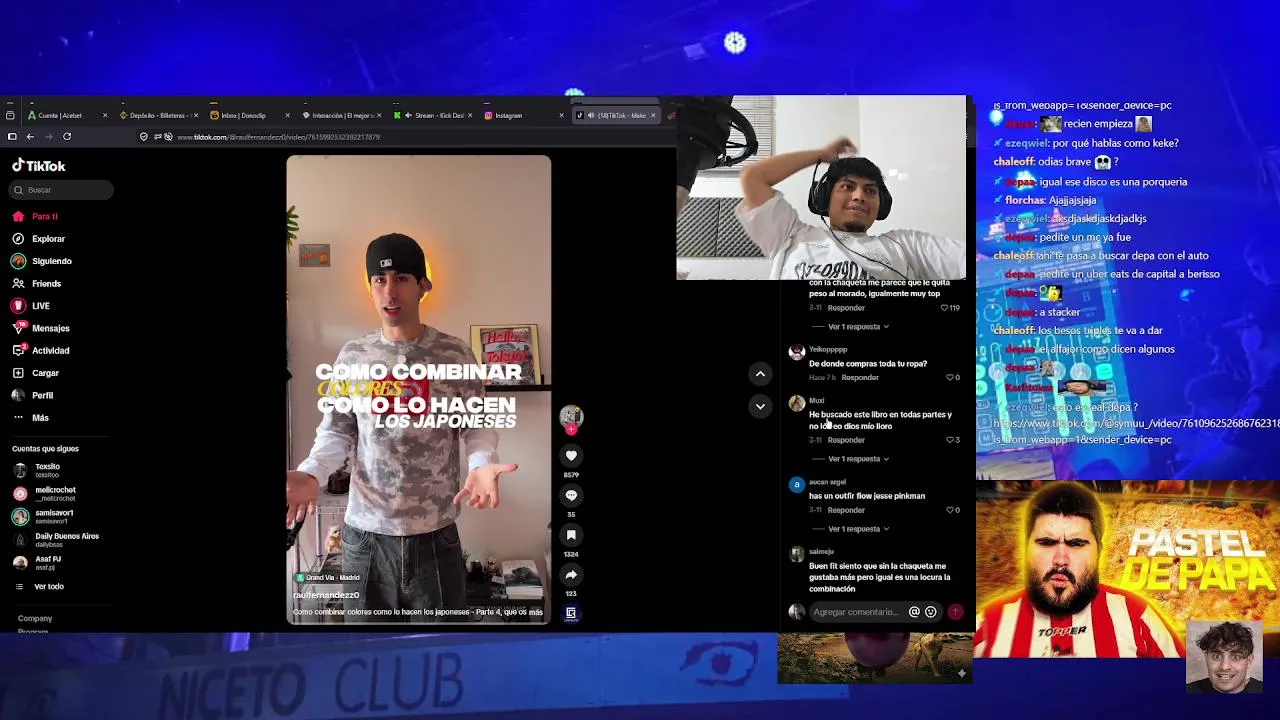The width and height of the screenshot is (1280, 720).
Task: Switch to Interacción tab
Action: click(341, 115)
